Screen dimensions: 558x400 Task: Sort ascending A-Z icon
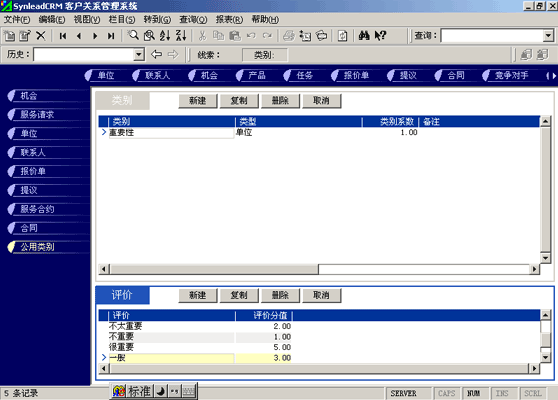coord(165,36)
